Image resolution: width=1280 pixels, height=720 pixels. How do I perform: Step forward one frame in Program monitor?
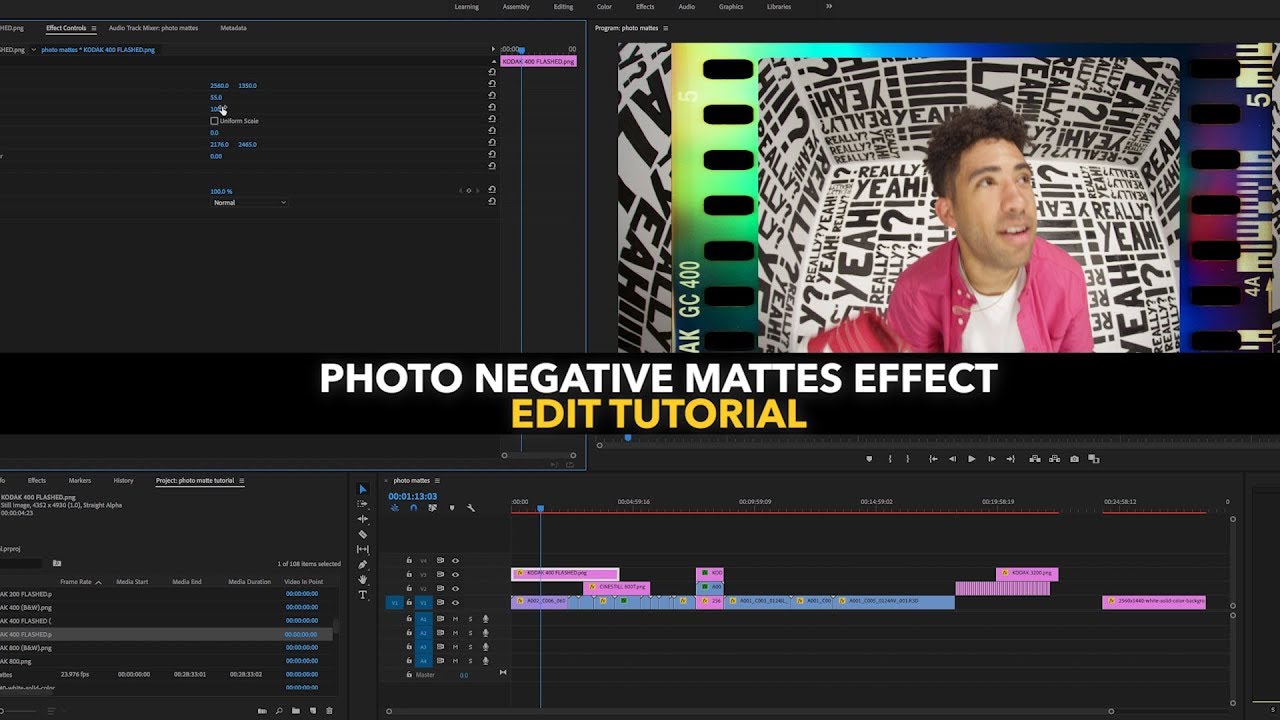pos(991,459)
